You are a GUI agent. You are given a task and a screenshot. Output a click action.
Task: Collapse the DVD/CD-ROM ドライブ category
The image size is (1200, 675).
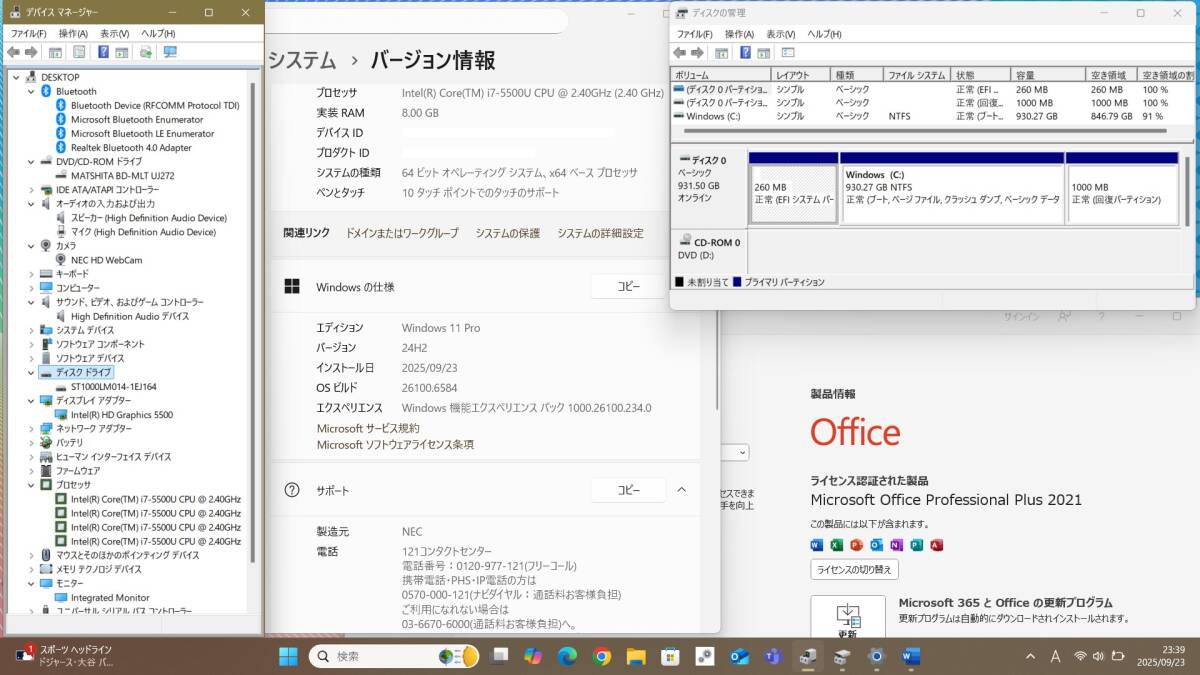pyautogui.click(x=32, y=161)
